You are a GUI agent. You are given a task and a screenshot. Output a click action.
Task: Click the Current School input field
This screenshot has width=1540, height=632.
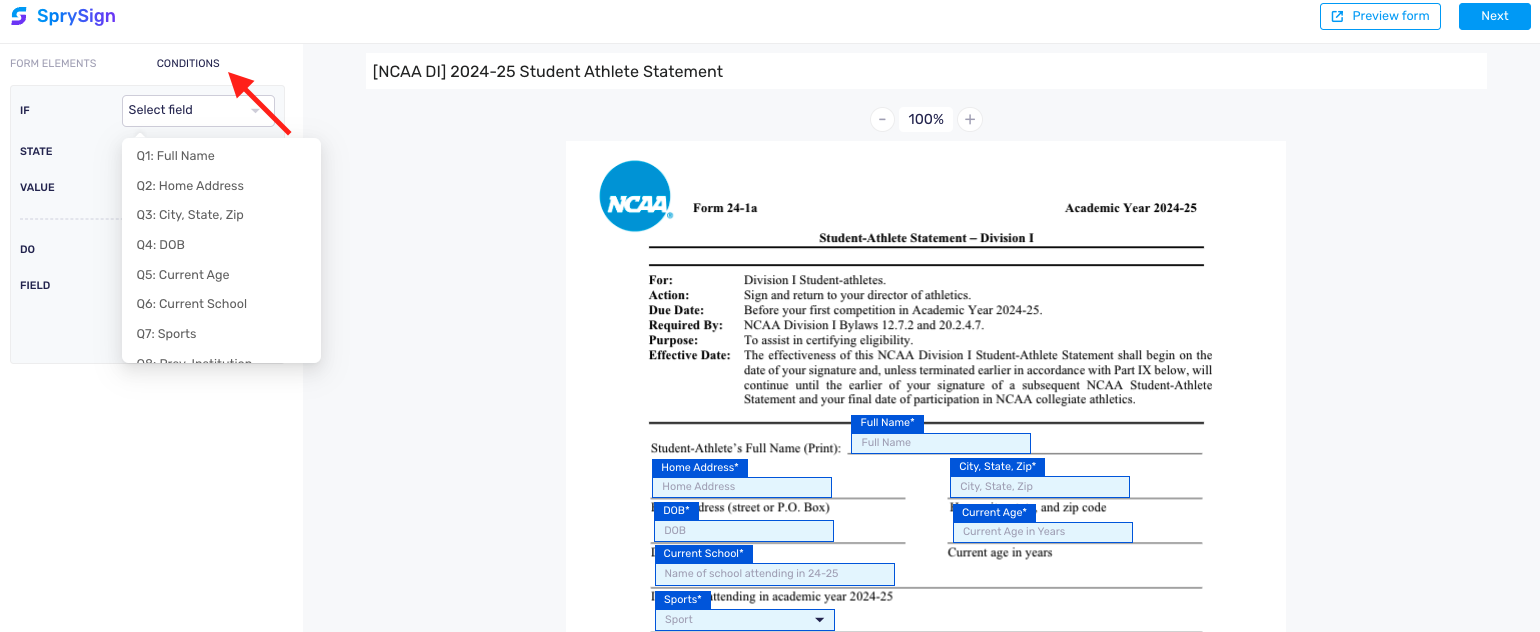tap(774, 574)
